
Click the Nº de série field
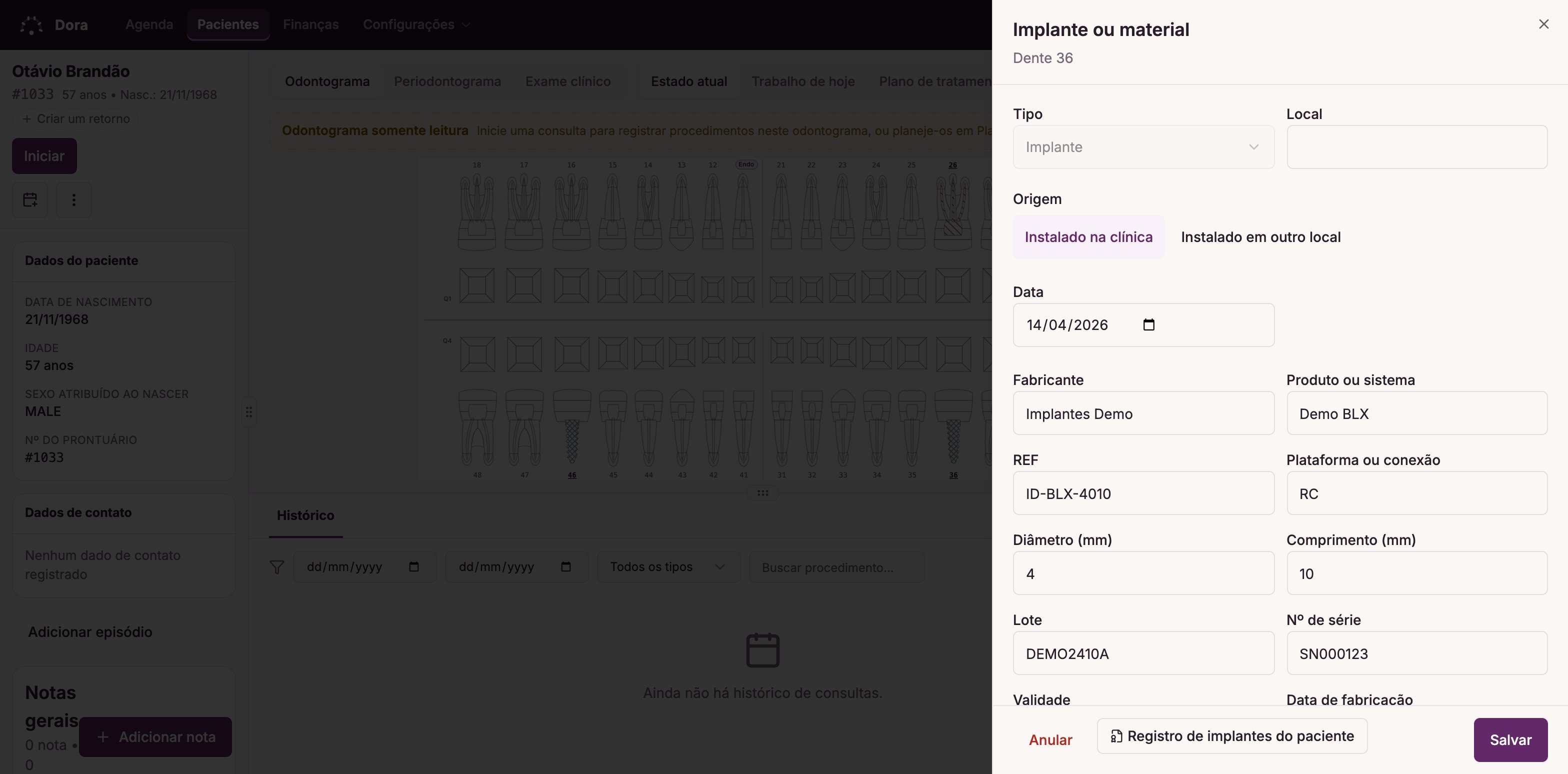pos(1416,653)
